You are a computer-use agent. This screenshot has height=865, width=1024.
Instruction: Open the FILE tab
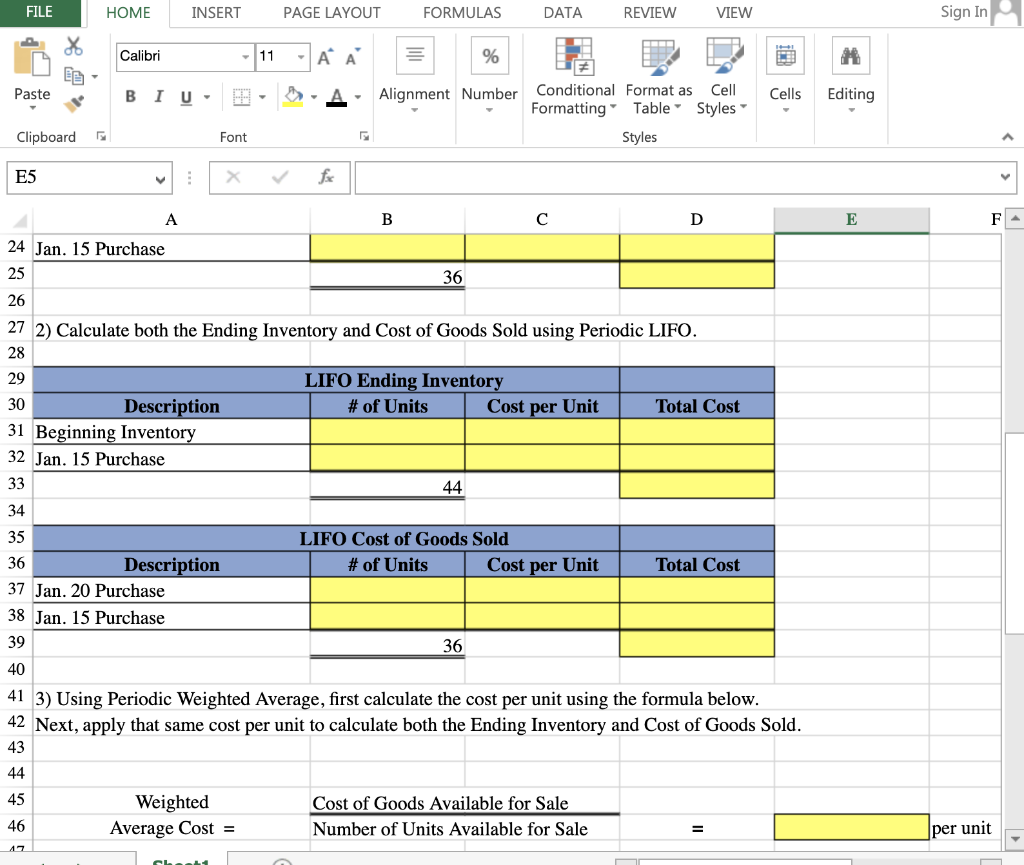click(39, 12)
